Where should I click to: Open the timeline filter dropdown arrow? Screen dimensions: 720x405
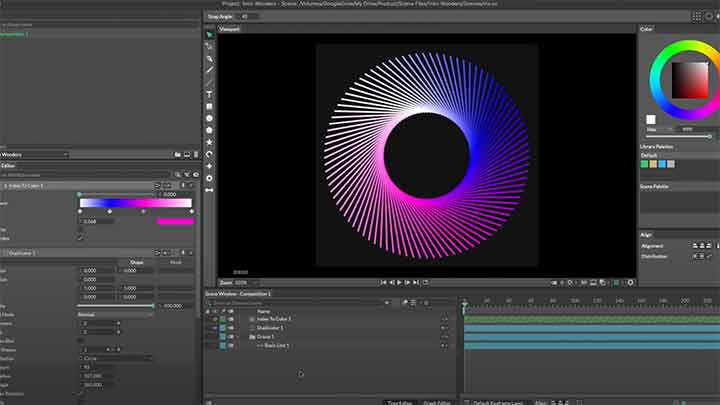(387, 303)
